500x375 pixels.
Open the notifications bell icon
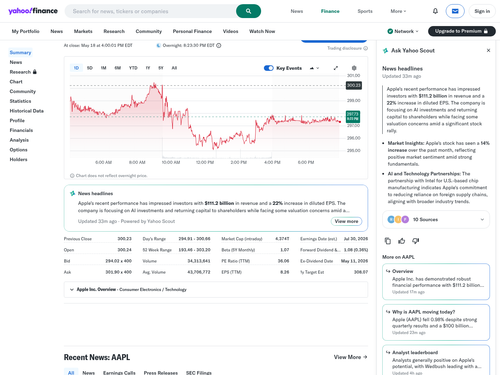point(435,11)
